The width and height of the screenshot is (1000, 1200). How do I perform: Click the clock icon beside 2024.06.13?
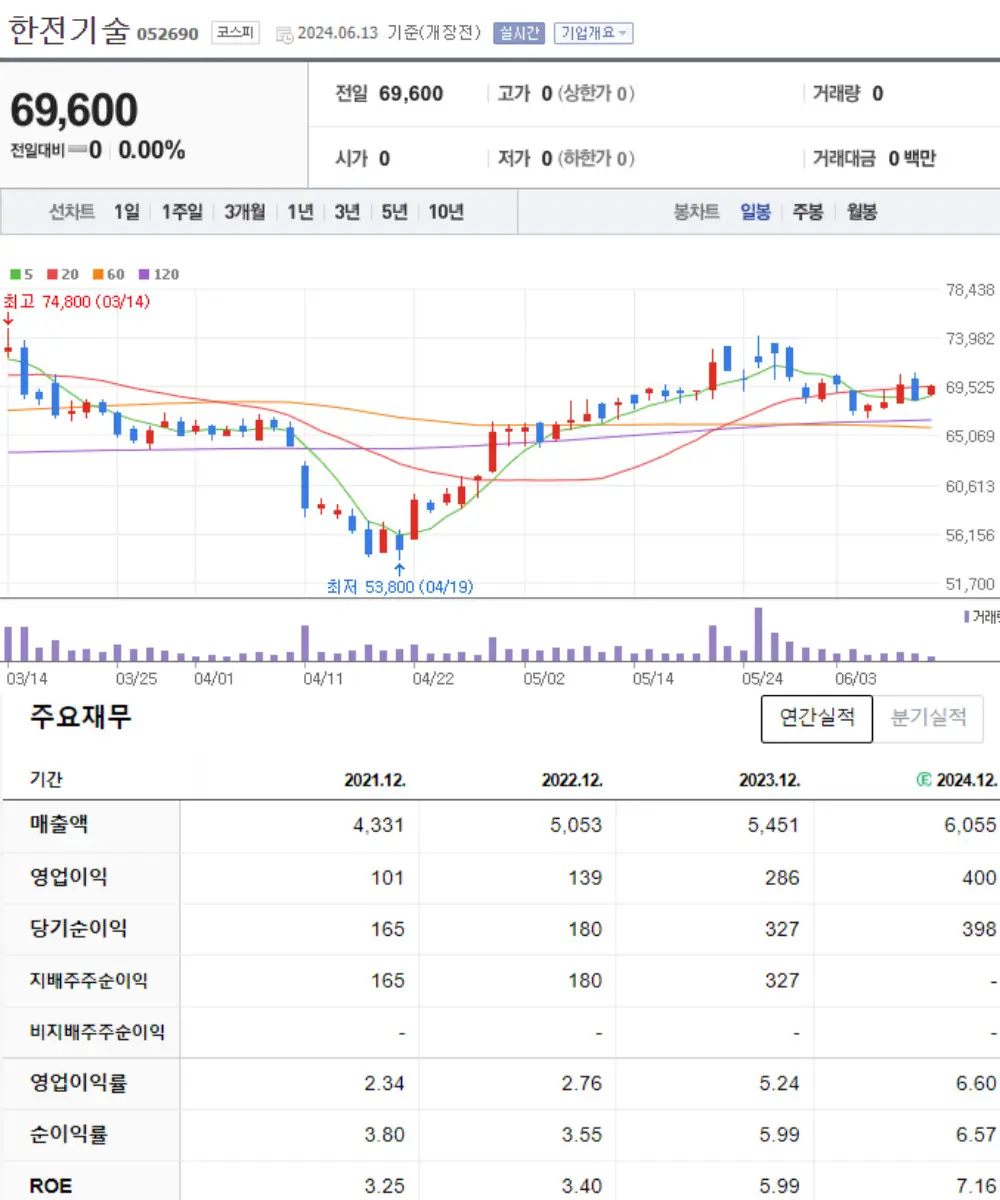click(x=283, y=34)
